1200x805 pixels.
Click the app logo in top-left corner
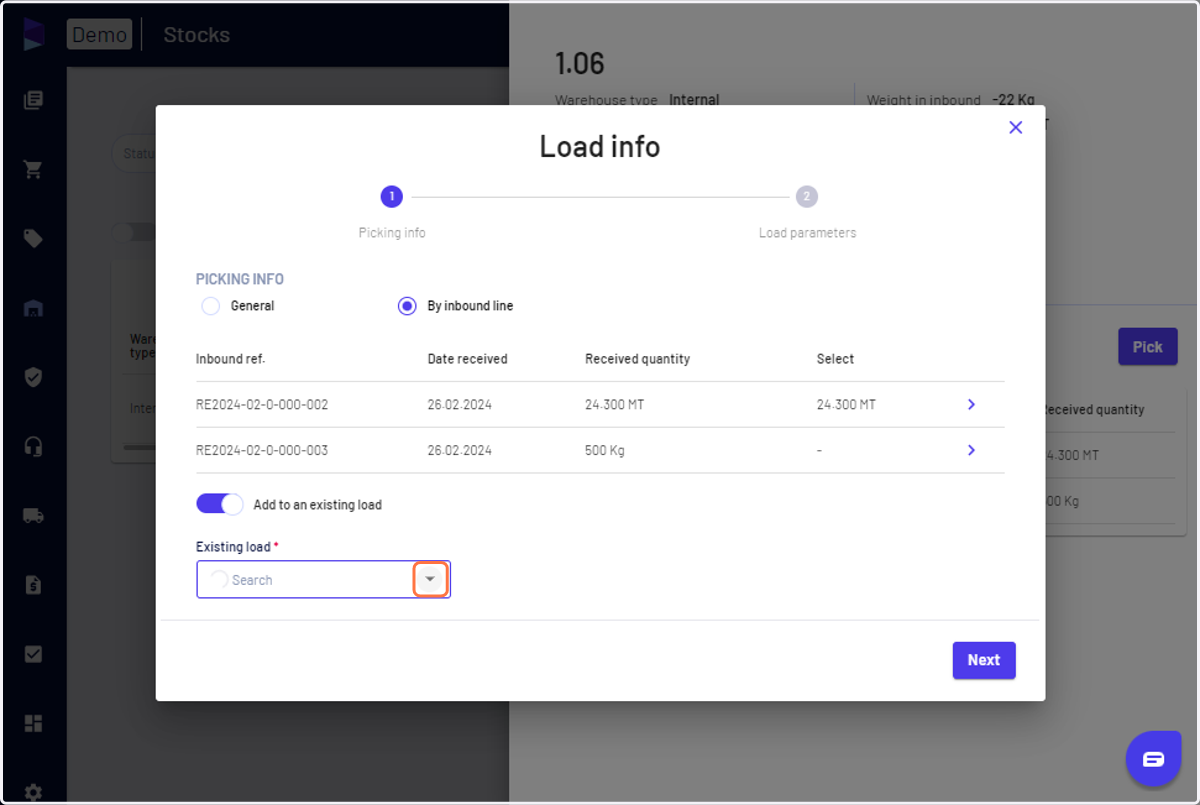coord(34,34)
